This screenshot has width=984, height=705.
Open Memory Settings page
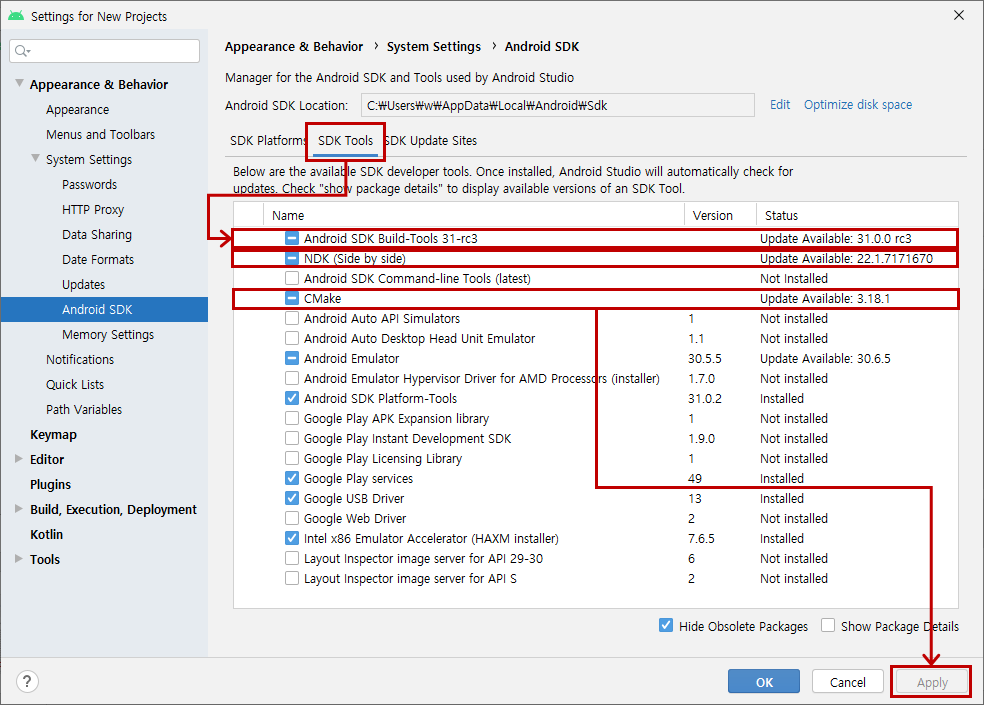click(x=108, y=335)
